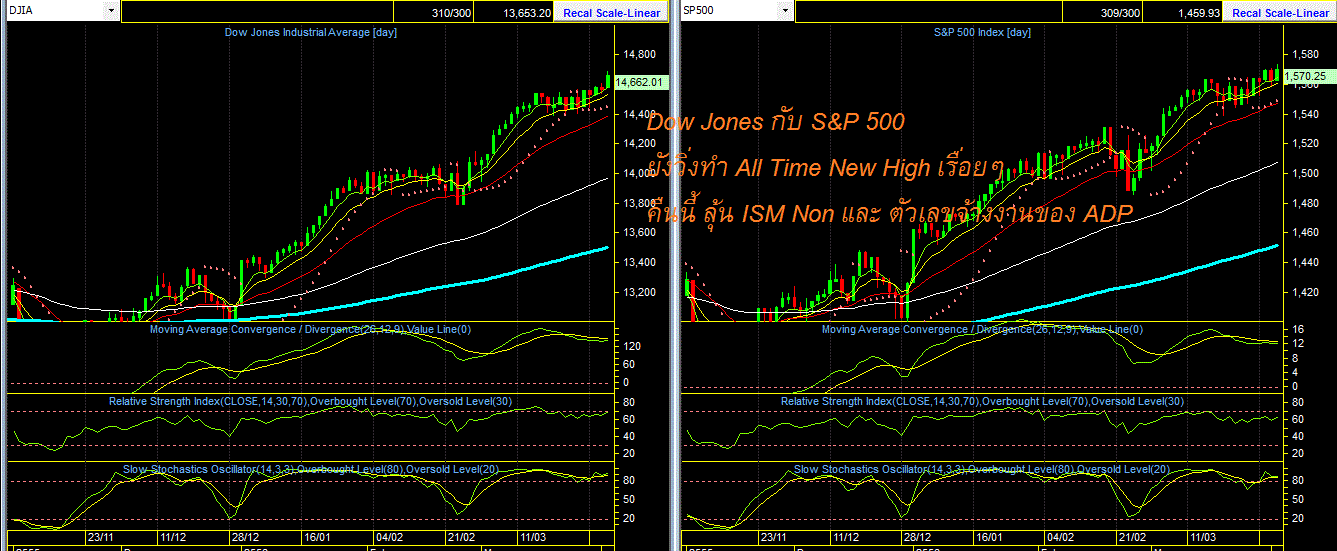Click the 14,800 price axis value
The height and width of the screenshot is (551, 1337).
click(639, 55)
